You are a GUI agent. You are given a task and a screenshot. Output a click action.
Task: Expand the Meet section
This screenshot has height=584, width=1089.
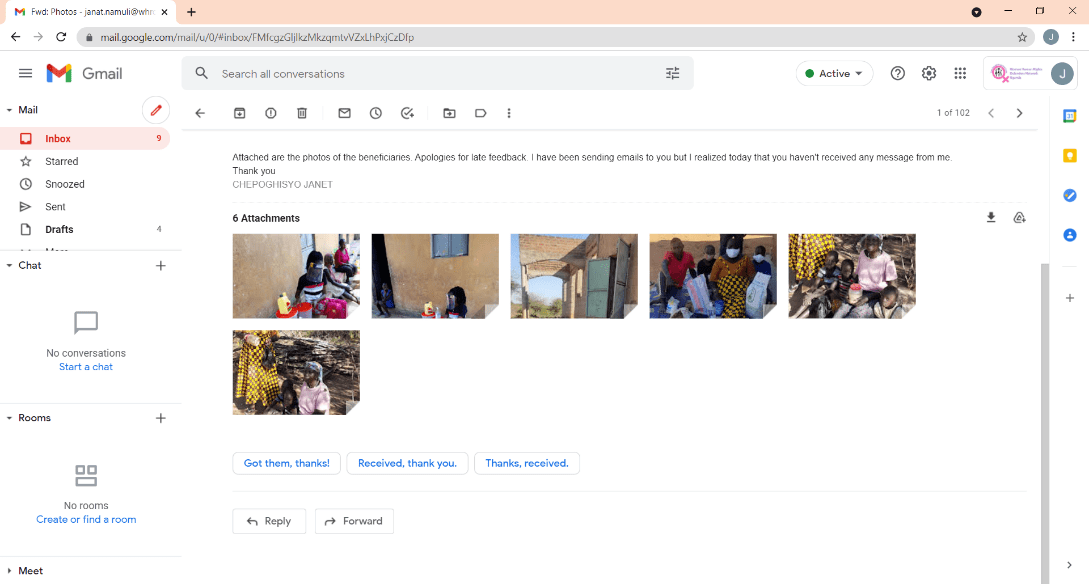coord(9,571)
